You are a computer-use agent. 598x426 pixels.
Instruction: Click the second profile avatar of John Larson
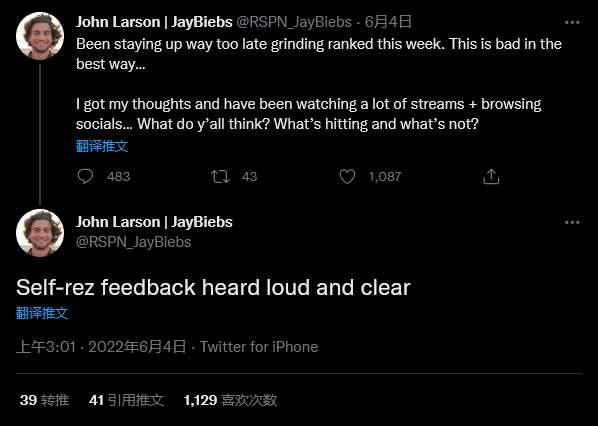click(x=40, y=233)
